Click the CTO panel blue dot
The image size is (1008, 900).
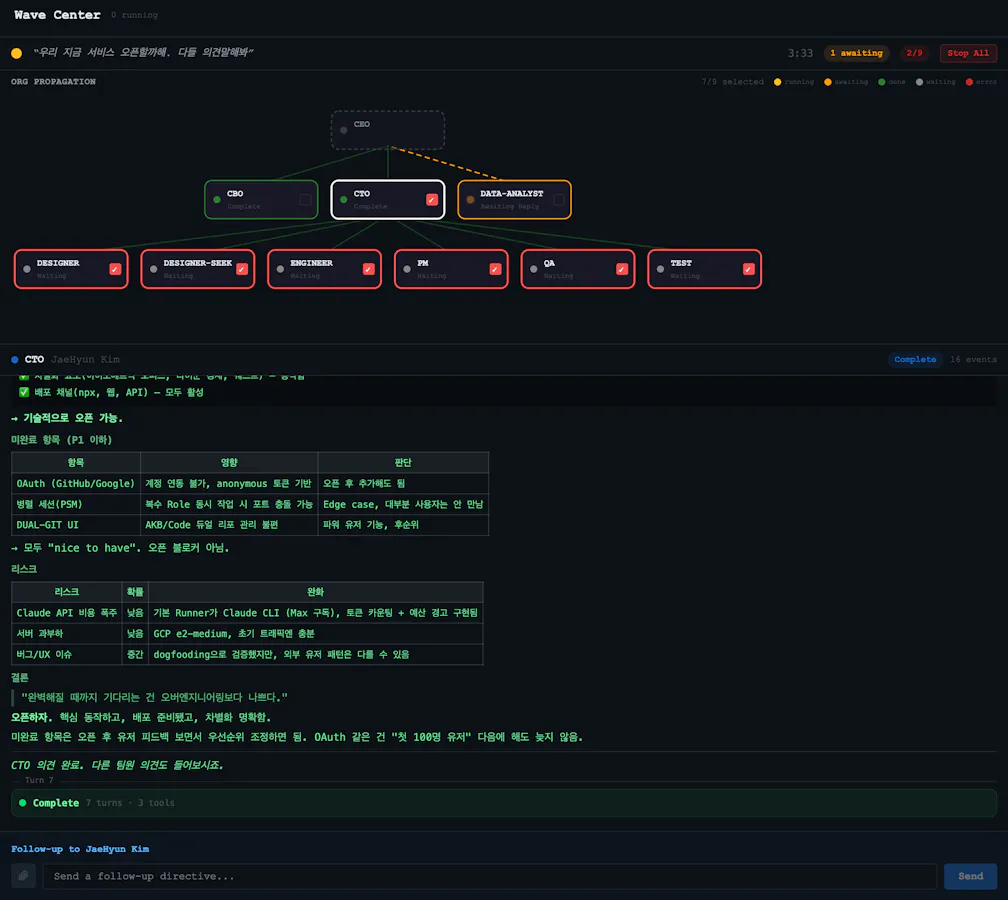(x=15, y=359)
